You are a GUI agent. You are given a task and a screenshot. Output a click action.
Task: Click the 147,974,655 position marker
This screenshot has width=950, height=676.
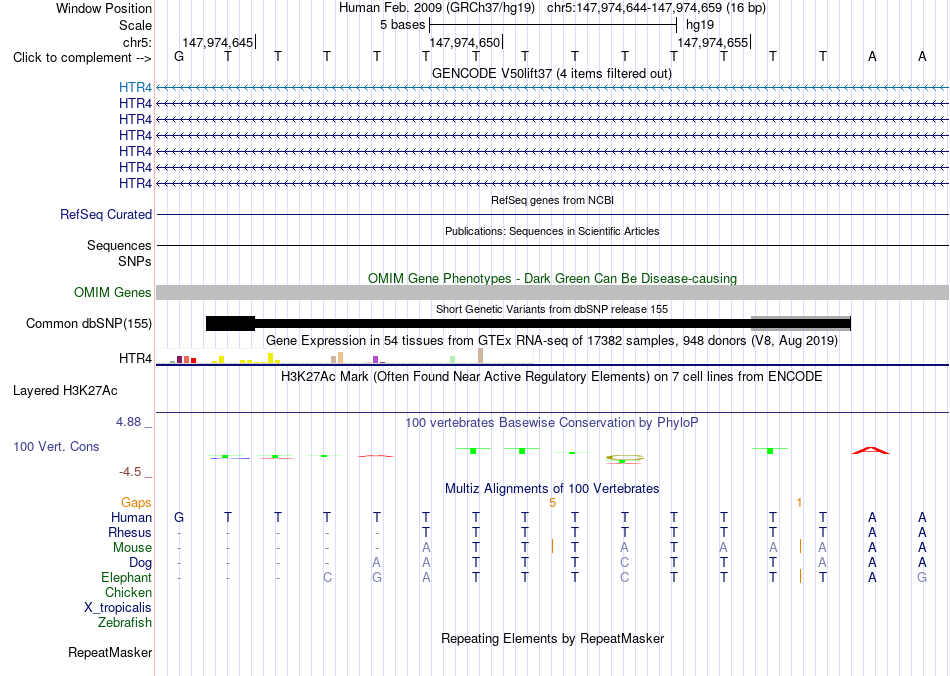pos(712,42)
